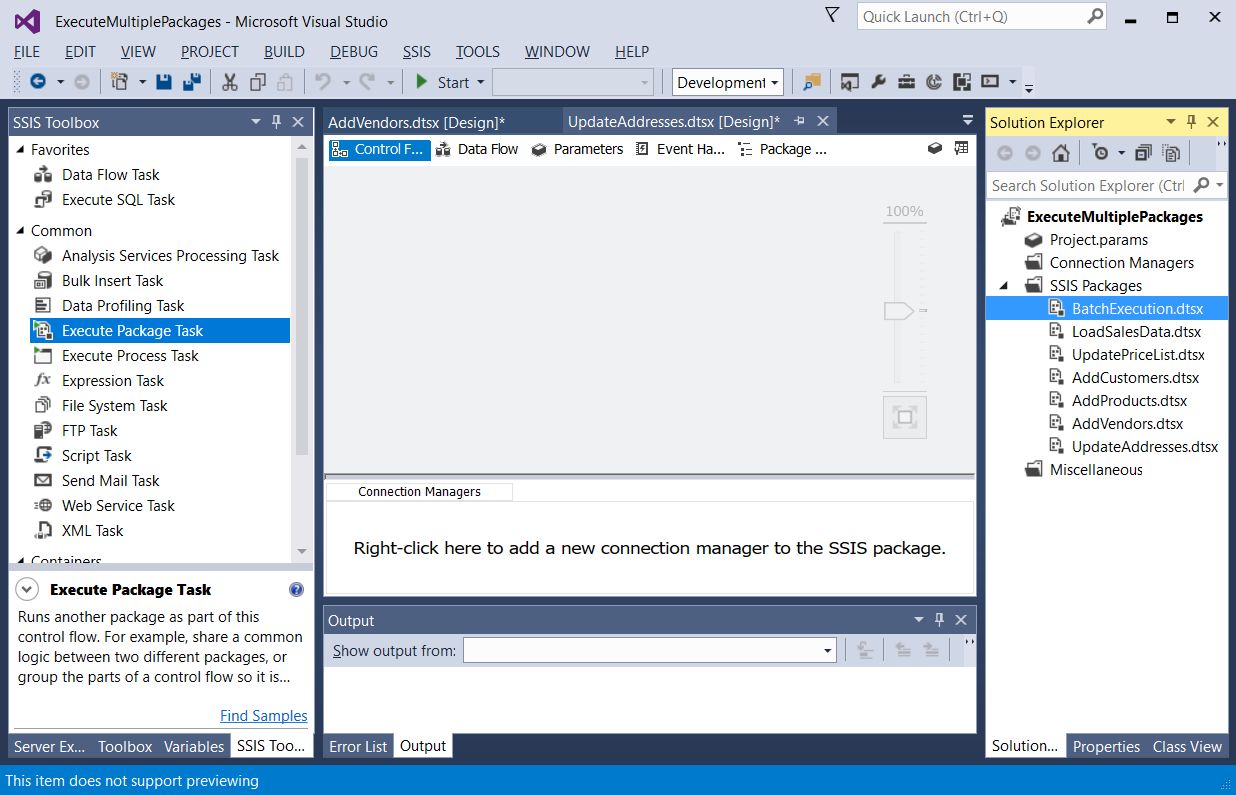The width and height of the screenshot is (1236, 795).
Task: Click the Save All toolbar icon
Action: (191, 82)
